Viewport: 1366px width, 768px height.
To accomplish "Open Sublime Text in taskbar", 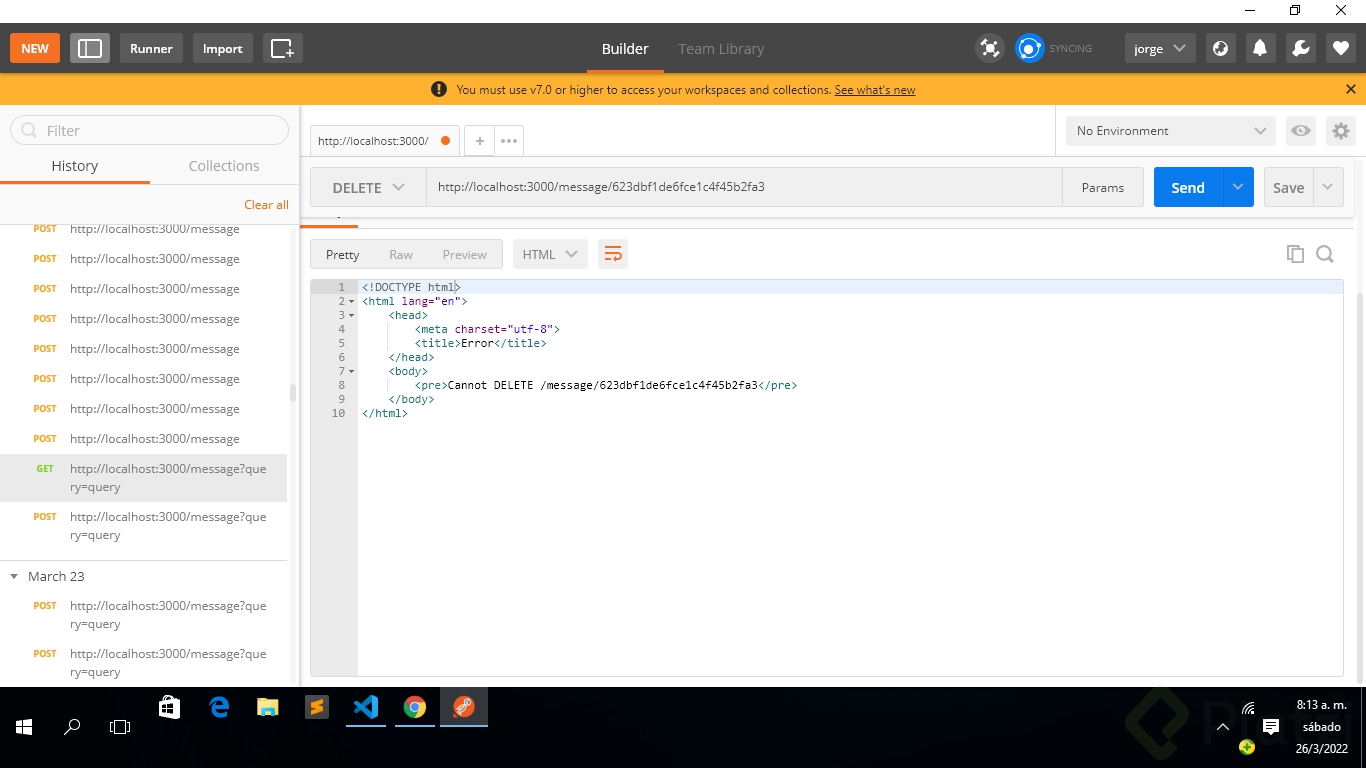I will [316, 707].
